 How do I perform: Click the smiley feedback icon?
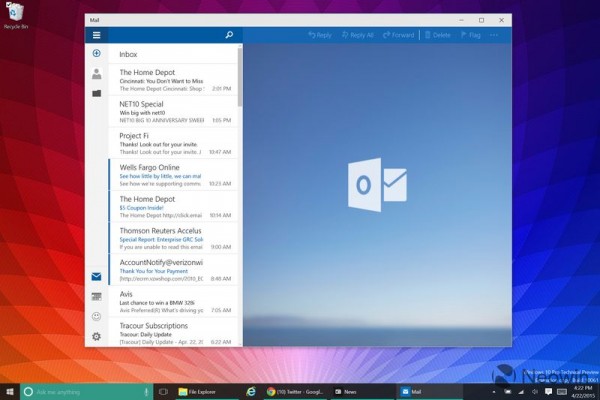point(96,316)
